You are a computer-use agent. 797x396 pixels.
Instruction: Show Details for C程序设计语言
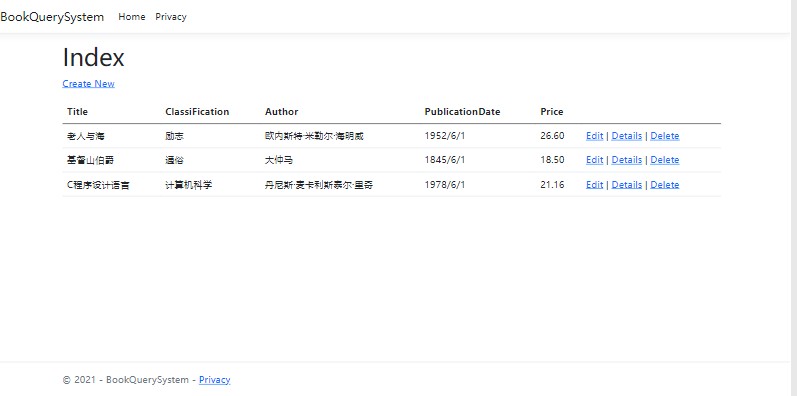pos(626,185)
